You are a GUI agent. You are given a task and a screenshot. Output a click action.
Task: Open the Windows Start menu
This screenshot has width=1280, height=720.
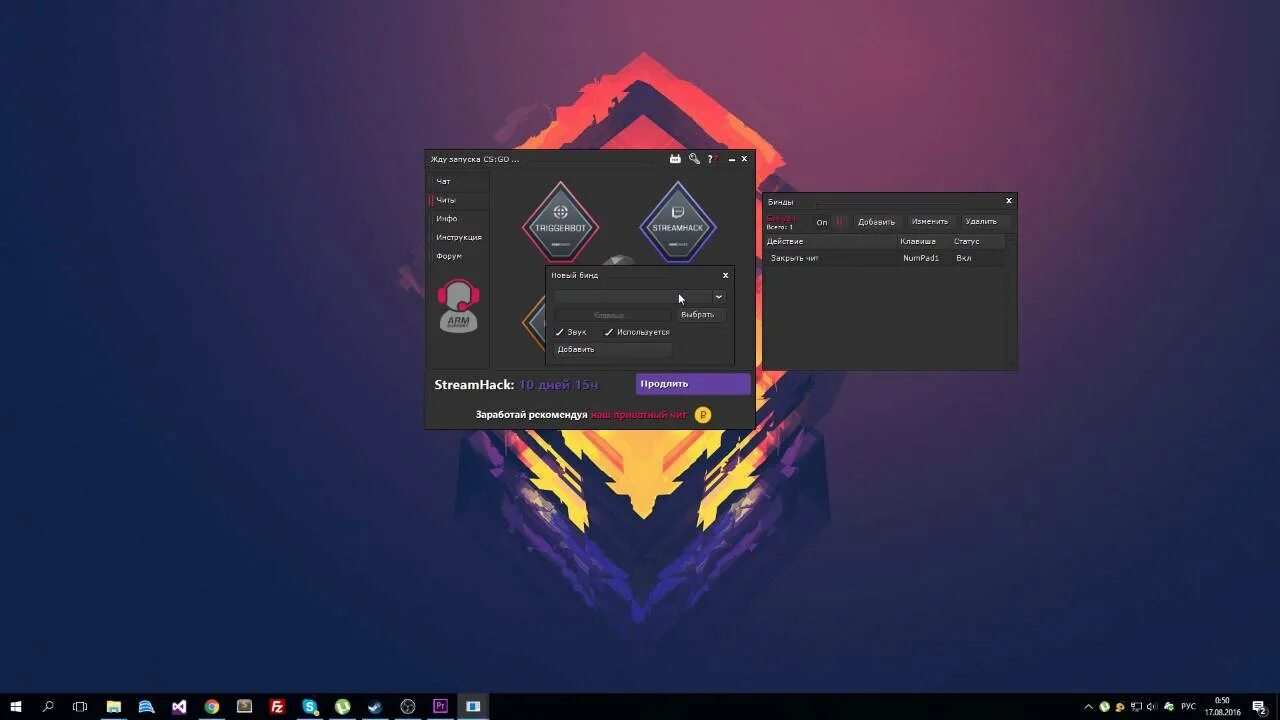click(x=16, y=706)
